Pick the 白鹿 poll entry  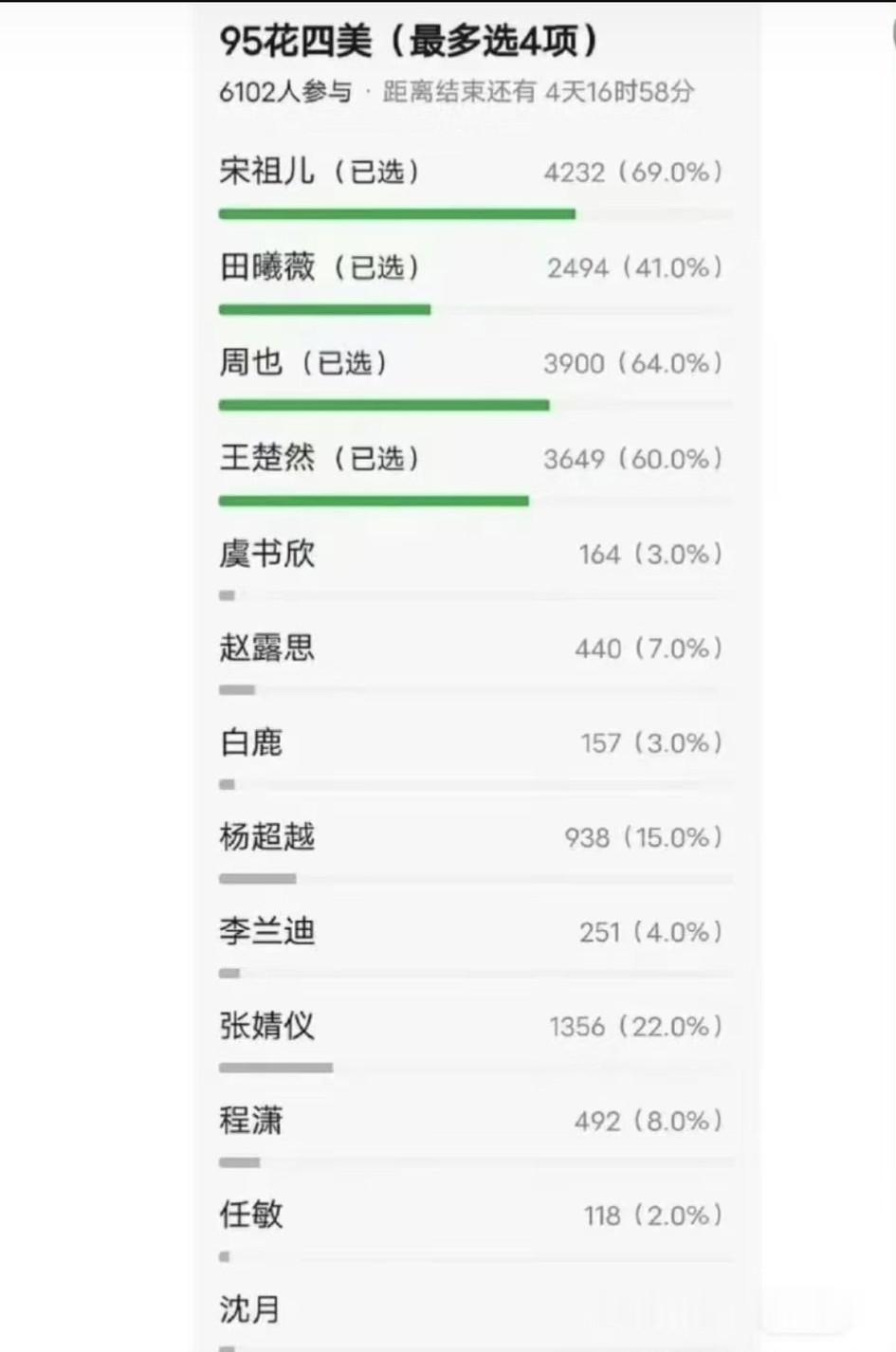(474, 758)
